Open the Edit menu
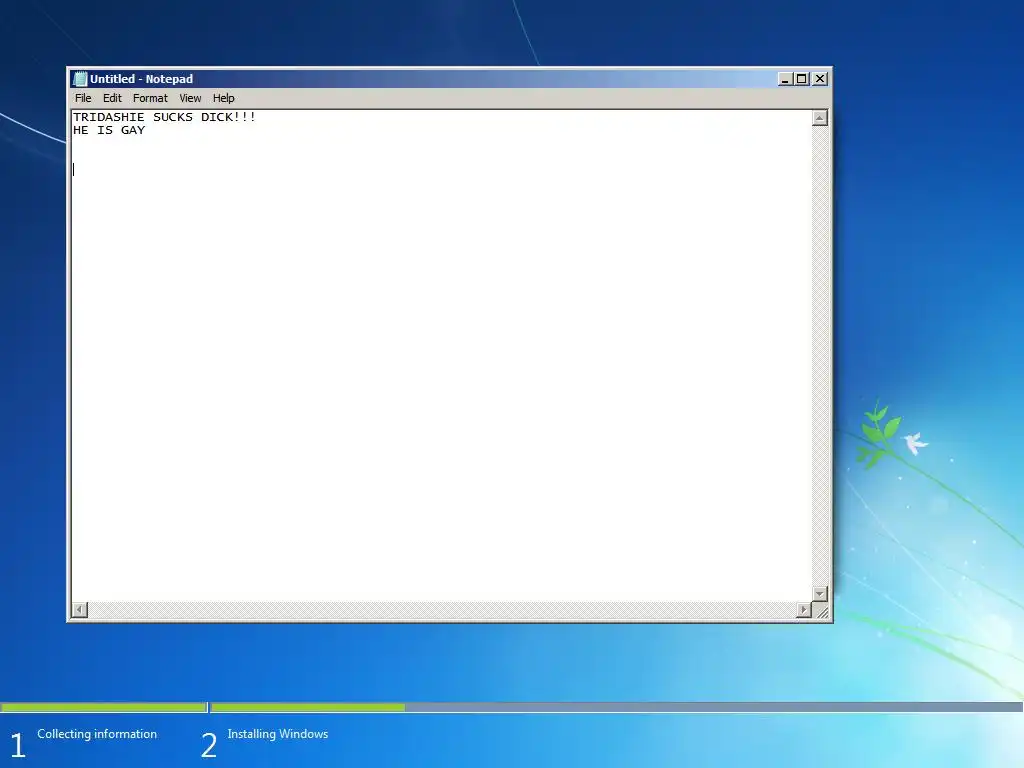This screenshot has height=768, width=1024. pyautogui.click(x=112, y=98)
